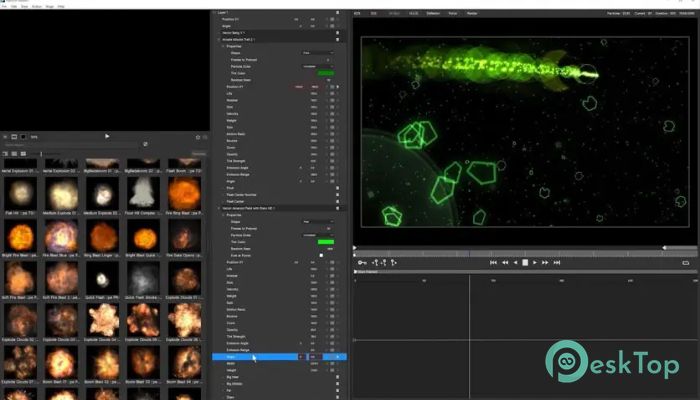Viewport: 700px width, 400px height.
Task: Open the File menu
Action: [4, 7]
